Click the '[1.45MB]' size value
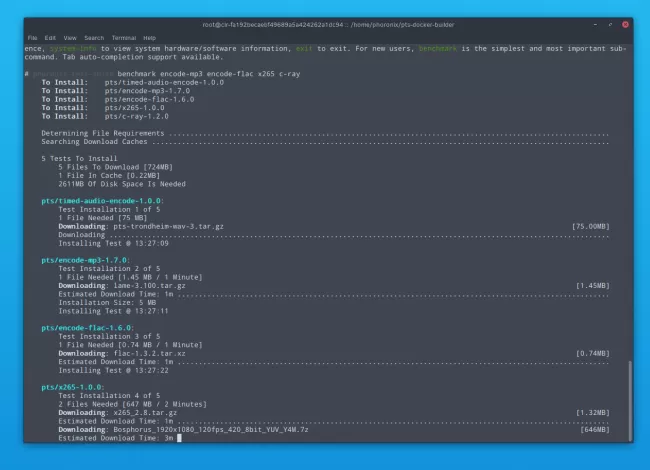Viewport: 650px width, 470px height. (593, 286)
